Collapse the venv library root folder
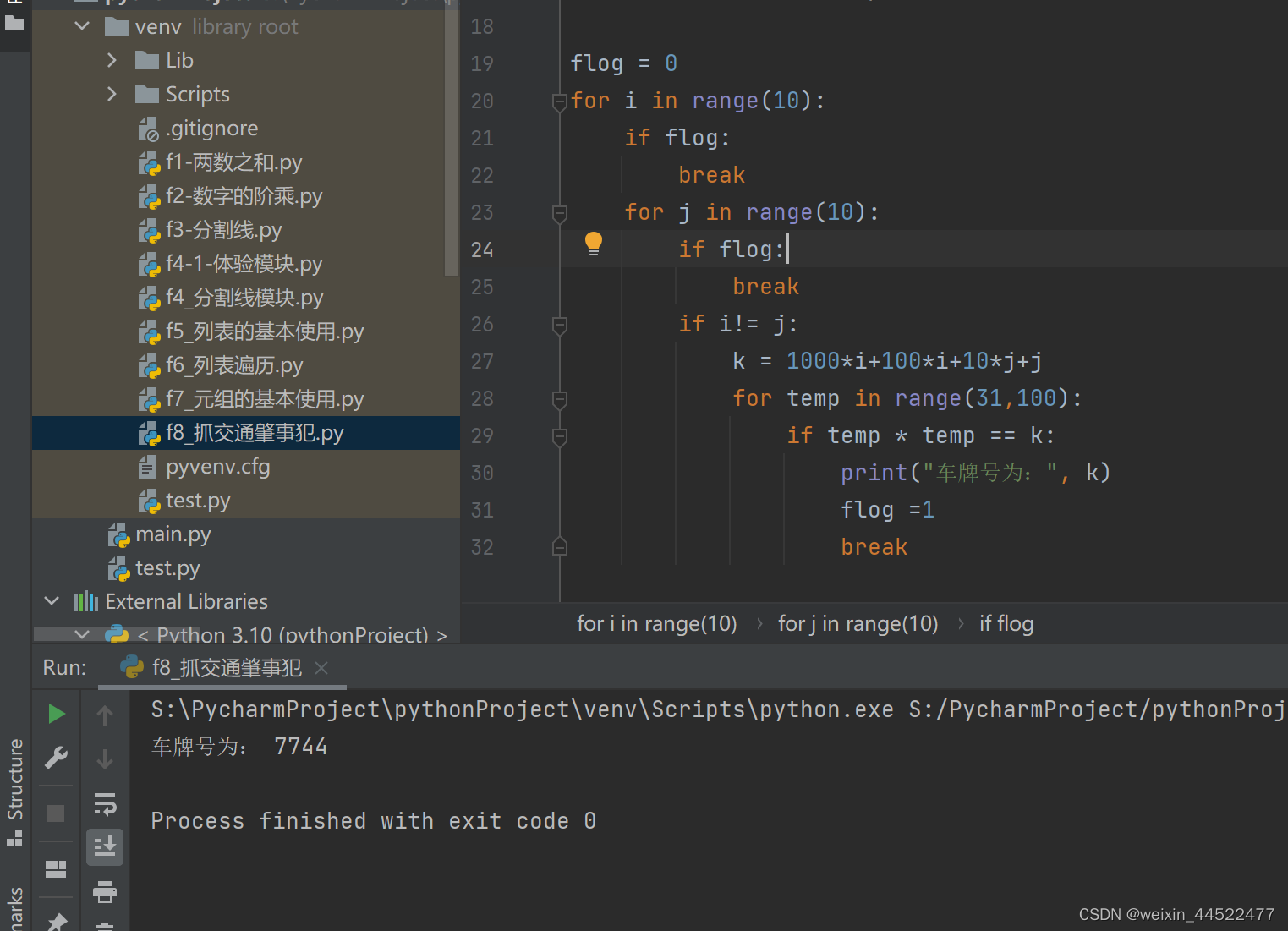Viewport: 1288px width, 931px height. (x=82, y=26)
